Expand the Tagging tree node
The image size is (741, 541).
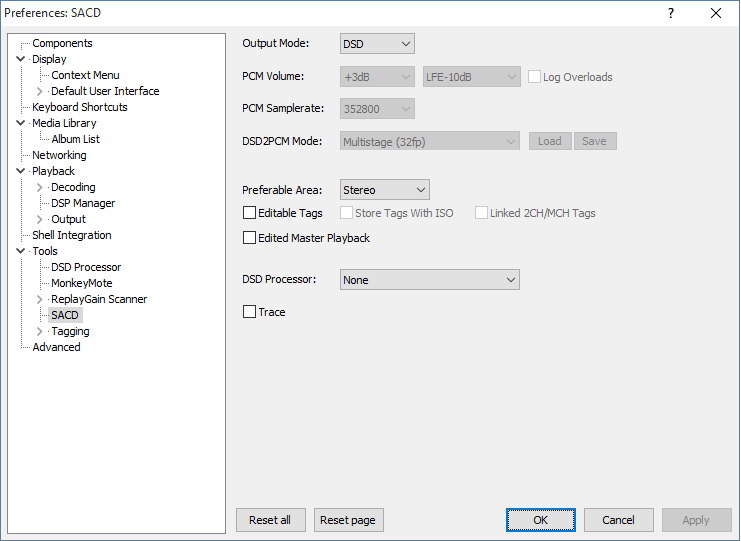(x=40, y=331)
